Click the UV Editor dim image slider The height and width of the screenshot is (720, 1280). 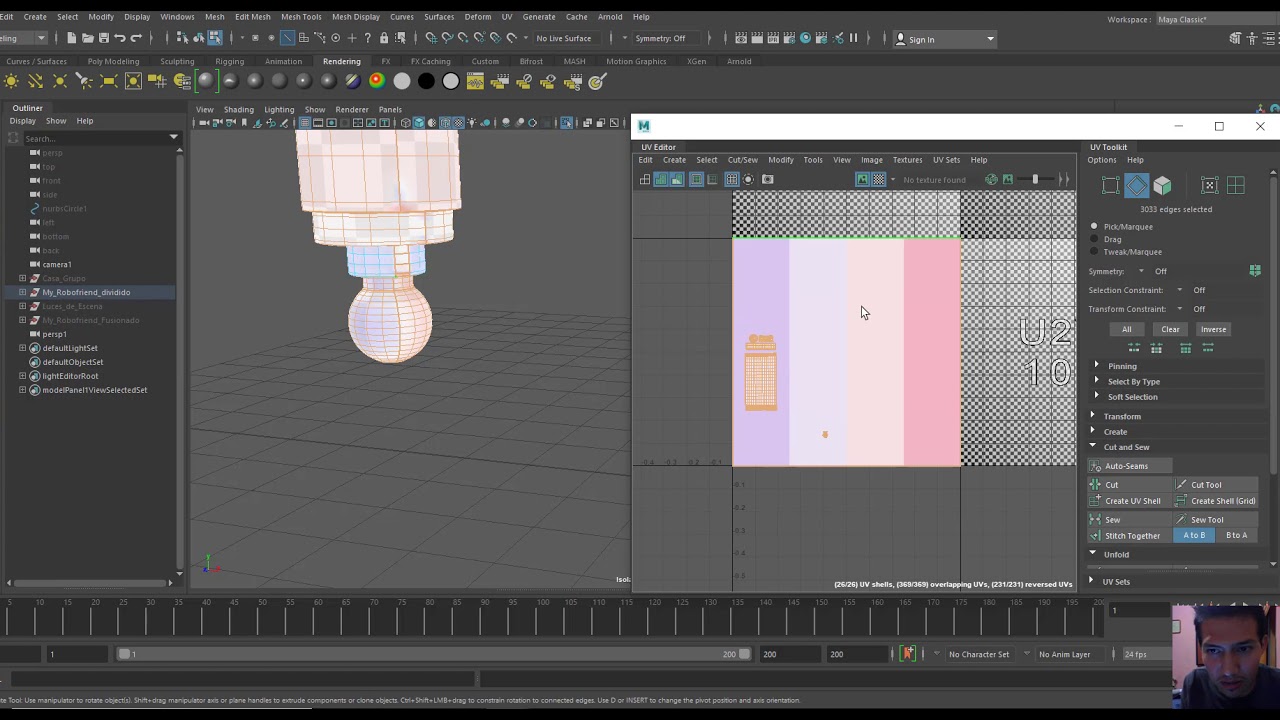tap(1035, 179)
